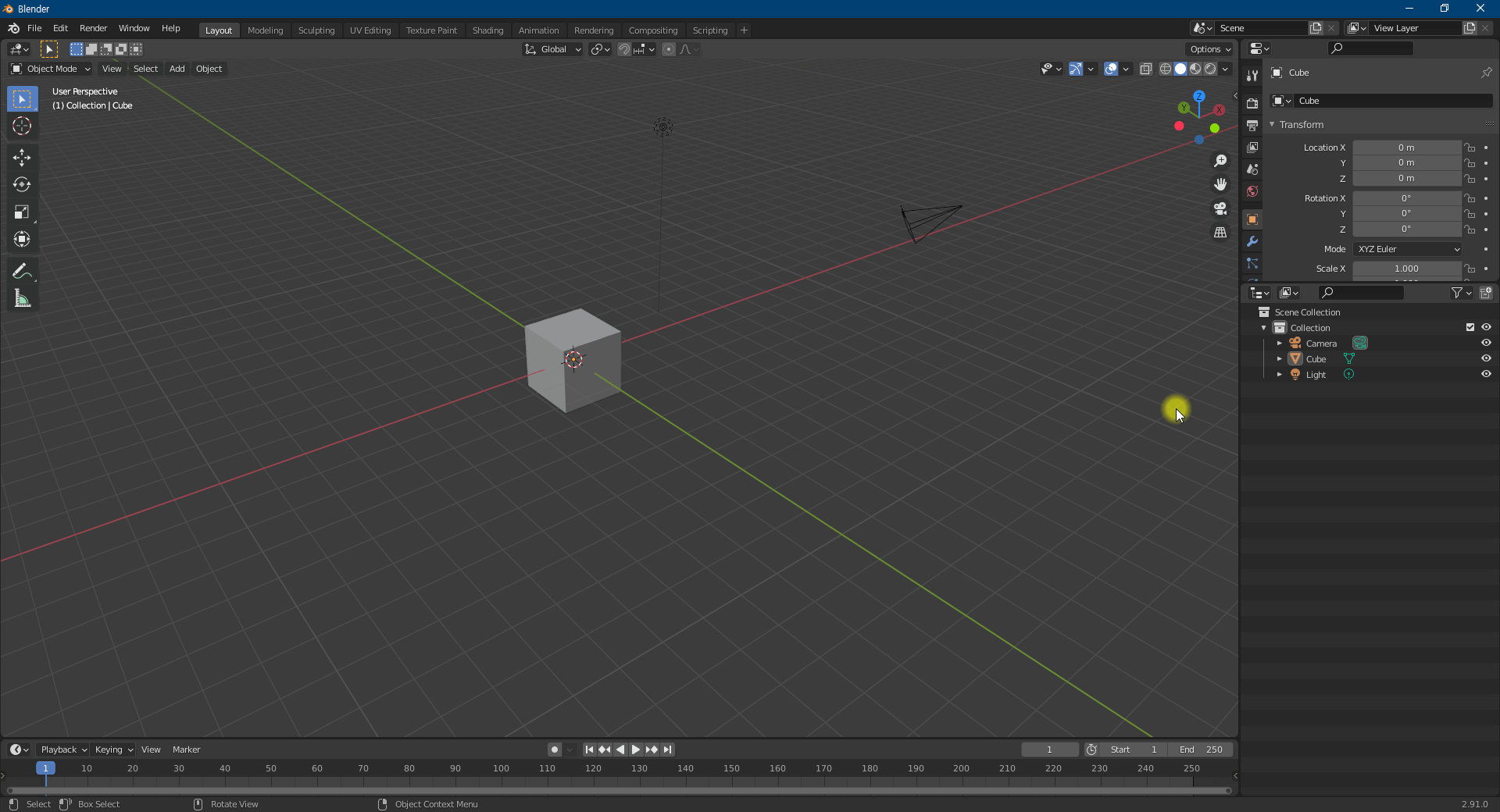This screenshot has height=812, width=1500.
Task: Open the View Layer properties tab
Action: pos(1252,148)
